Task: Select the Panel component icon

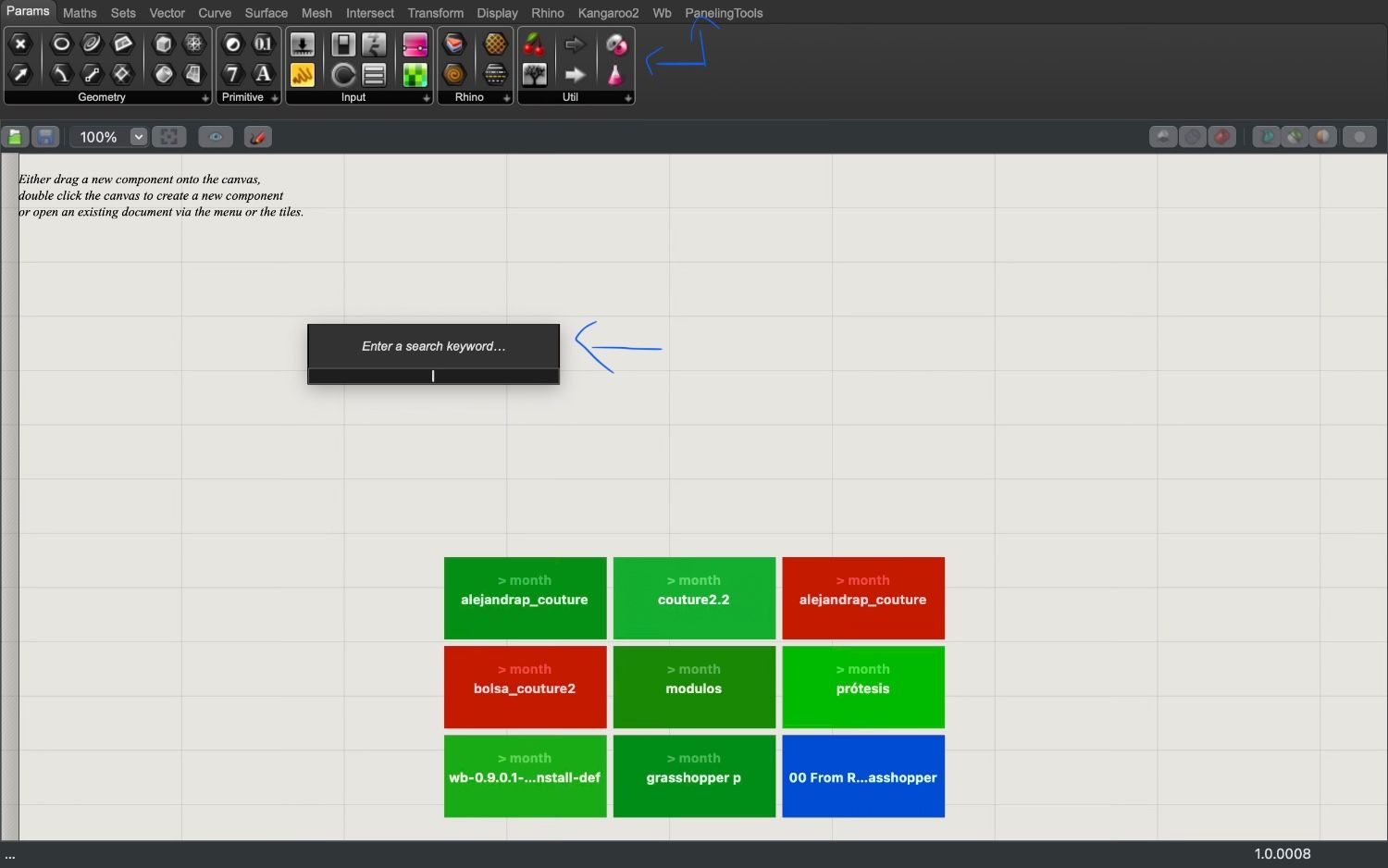Action: tap(303, 75)
